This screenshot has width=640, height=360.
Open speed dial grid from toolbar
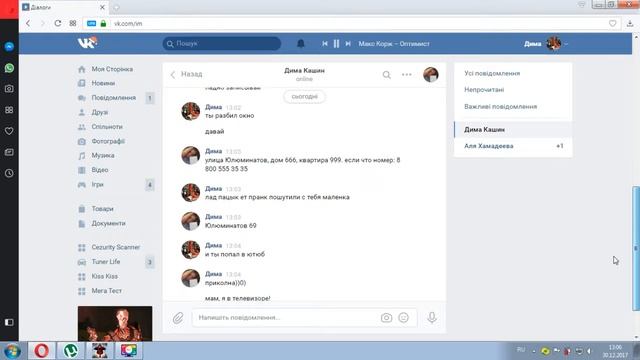click(73, 23)
